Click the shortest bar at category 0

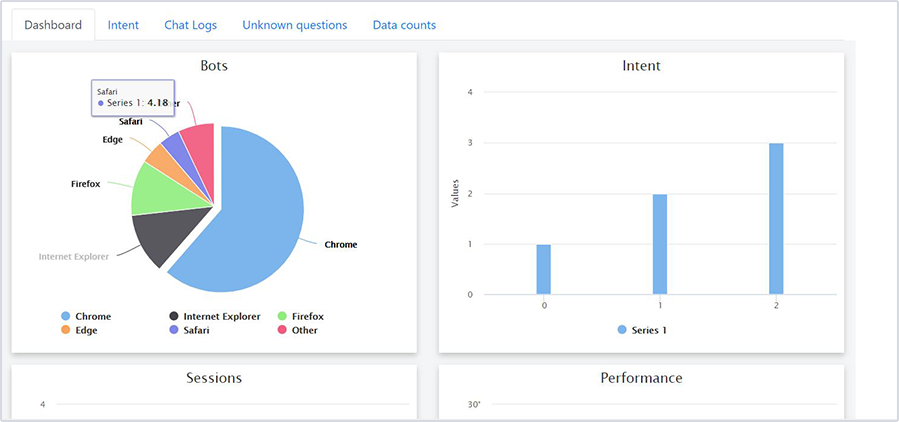coord(543,269)
